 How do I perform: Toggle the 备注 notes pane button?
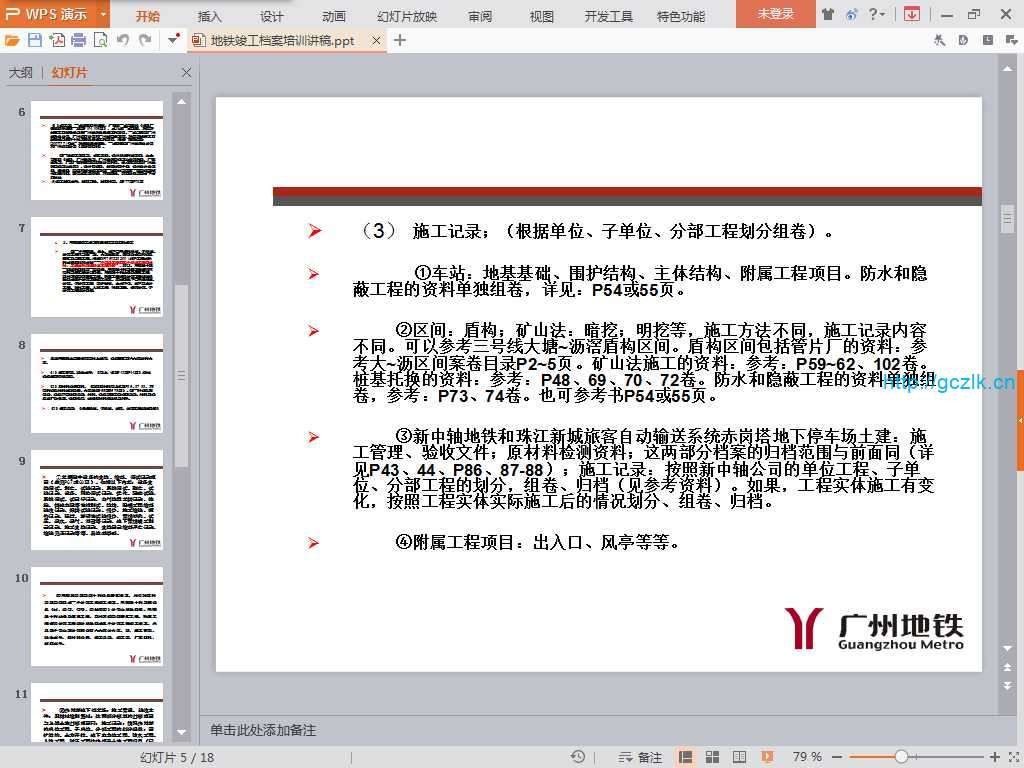pyautogui.click(x=640, y=757)
